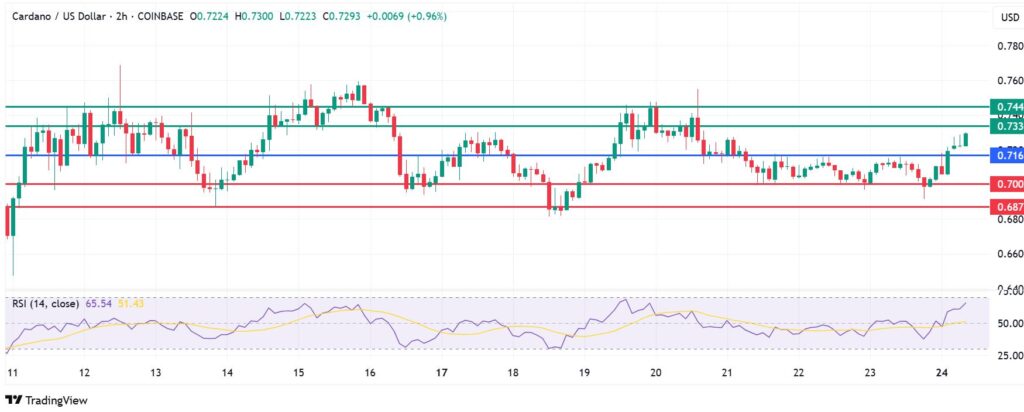This screenshot has height=412, width=1024.
Task: Click the blue 0.716 price label
Action: point(1007,155)
